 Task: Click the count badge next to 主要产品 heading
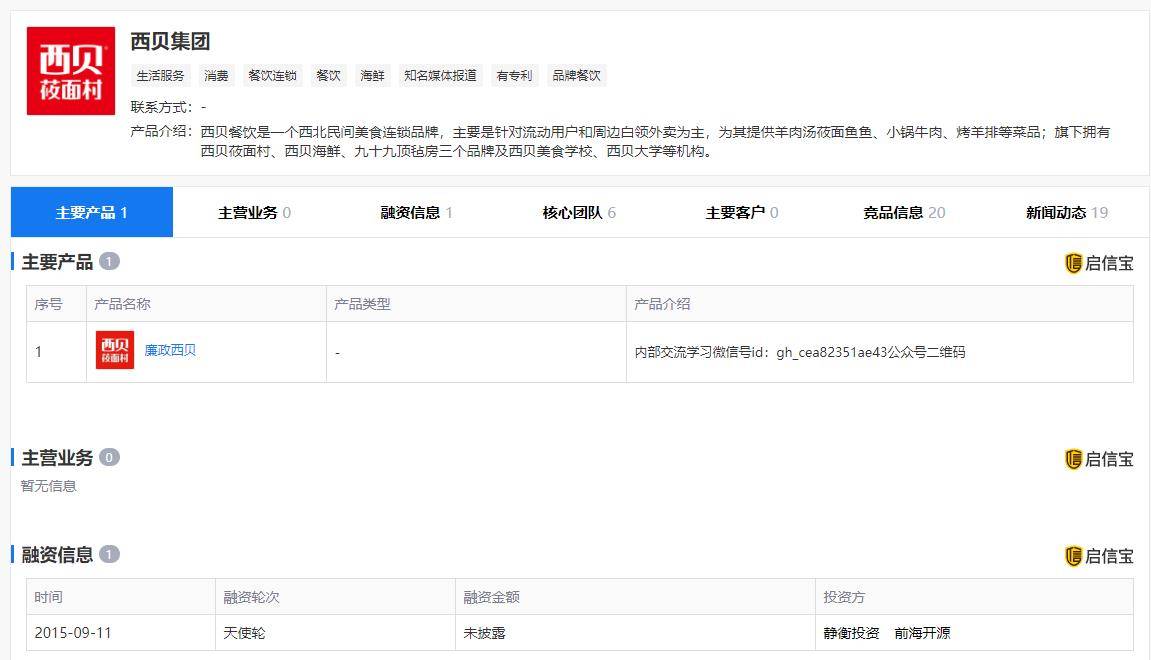point(109,261)
